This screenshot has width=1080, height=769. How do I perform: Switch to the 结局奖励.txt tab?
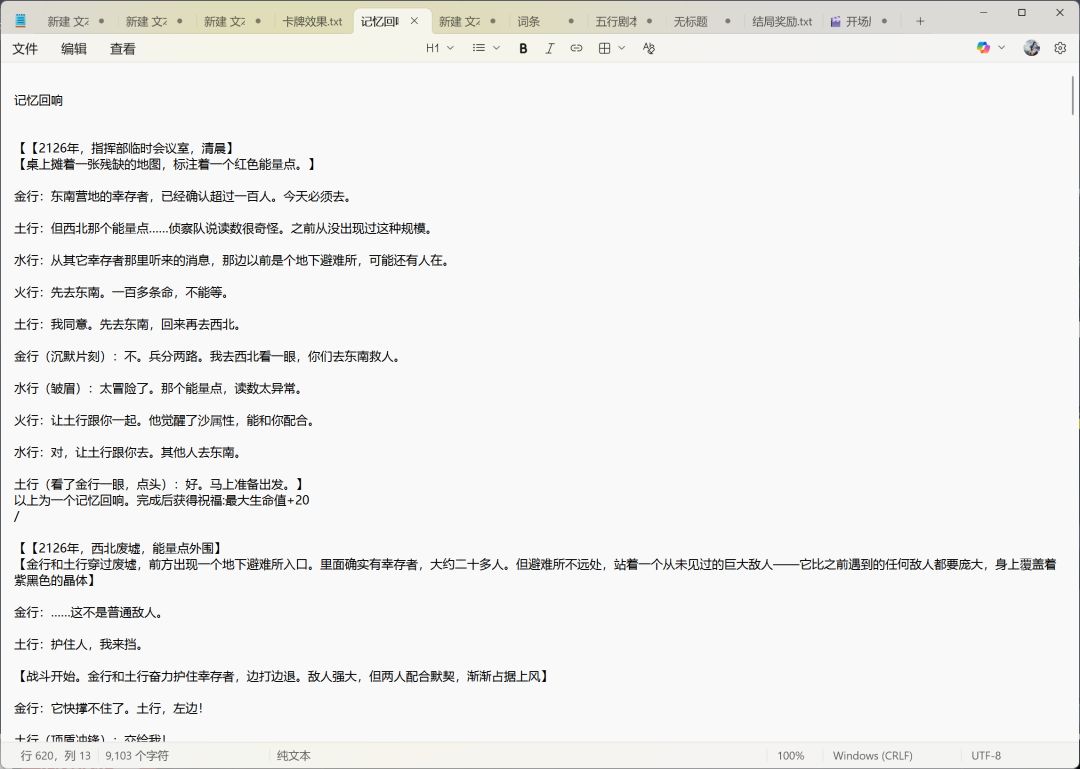[782, 21]
